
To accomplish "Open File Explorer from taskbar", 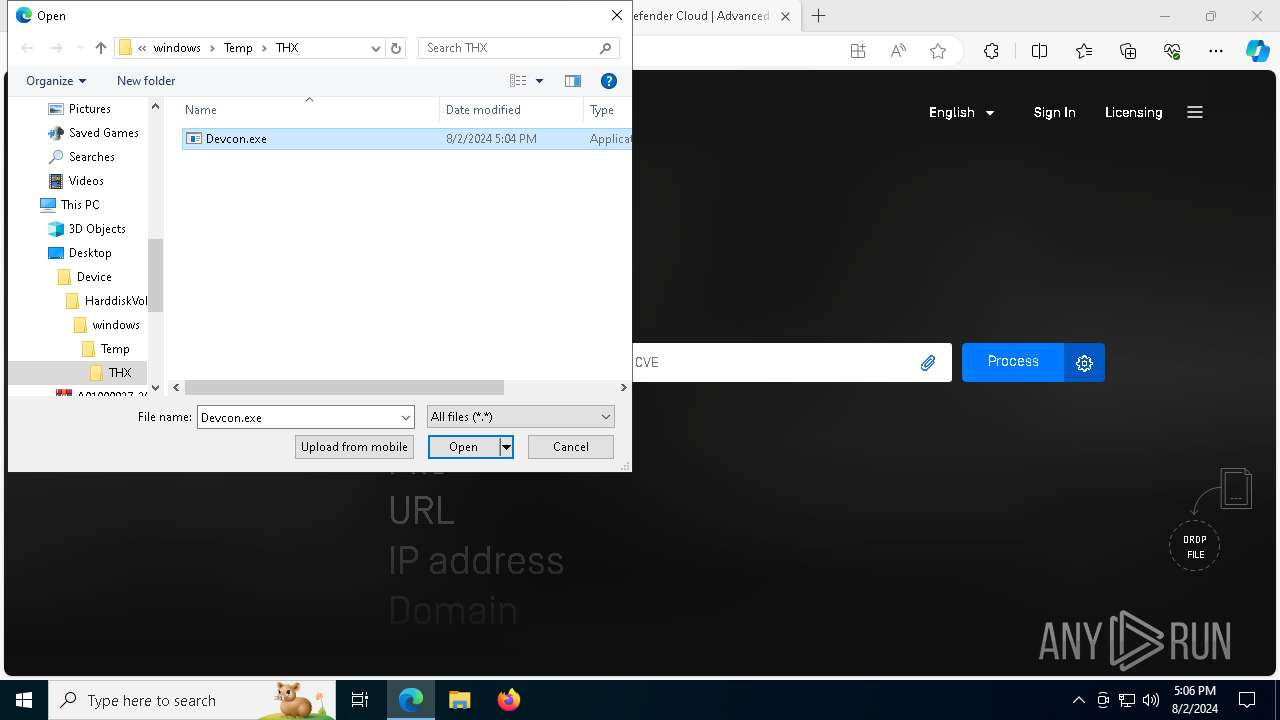I will click(x=460, y=700).
